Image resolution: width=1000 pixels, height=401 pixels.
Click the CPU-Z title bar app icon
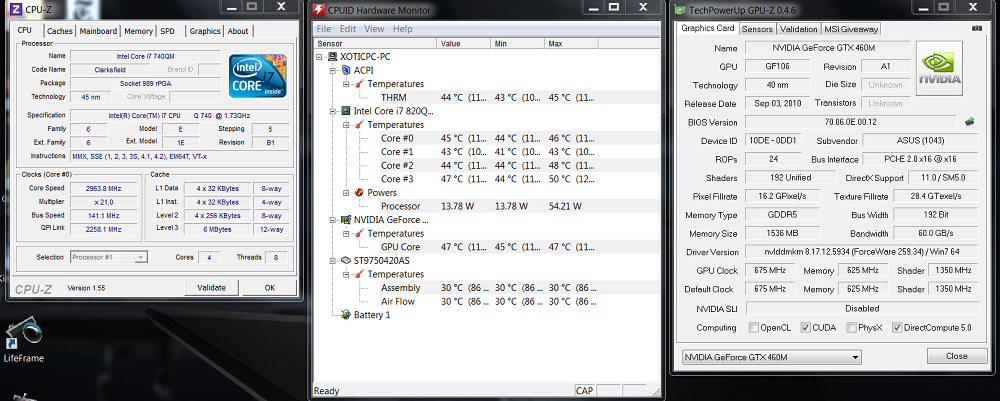pyautogui.click(x=17, y=10)
